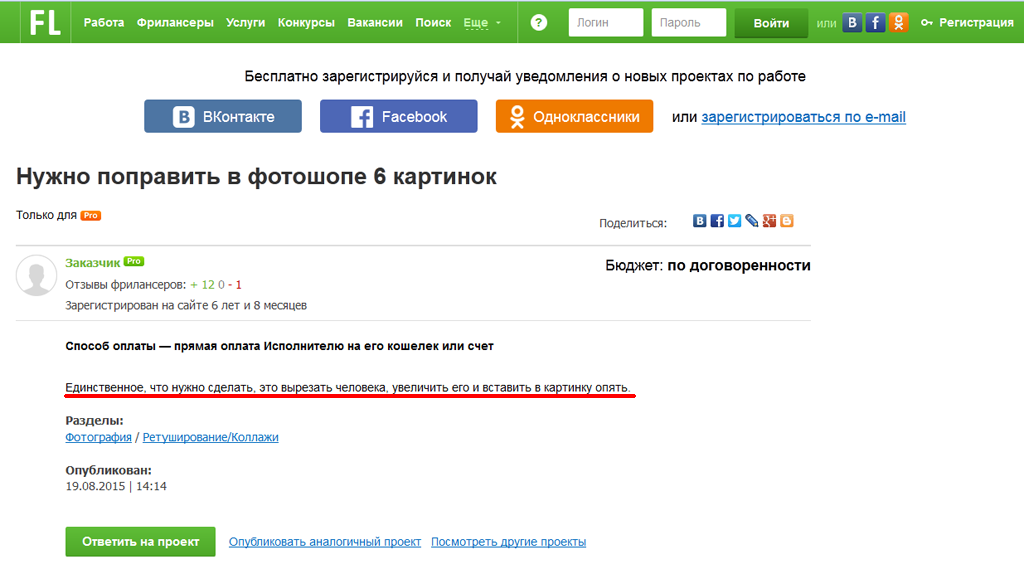Screen dimensions: 1024x574
Task: Log in with the VK icon in the header
Action: 852,23
